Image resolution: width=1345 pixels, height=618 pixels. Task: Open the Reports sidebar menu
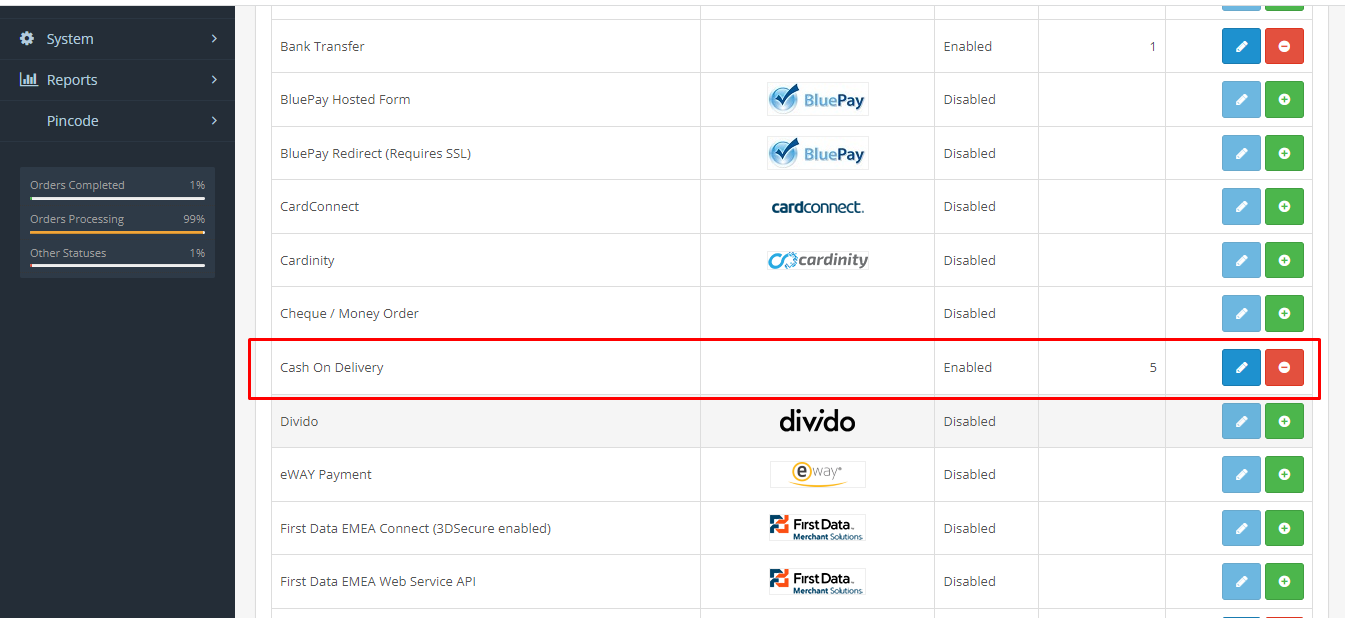point(117,80)
